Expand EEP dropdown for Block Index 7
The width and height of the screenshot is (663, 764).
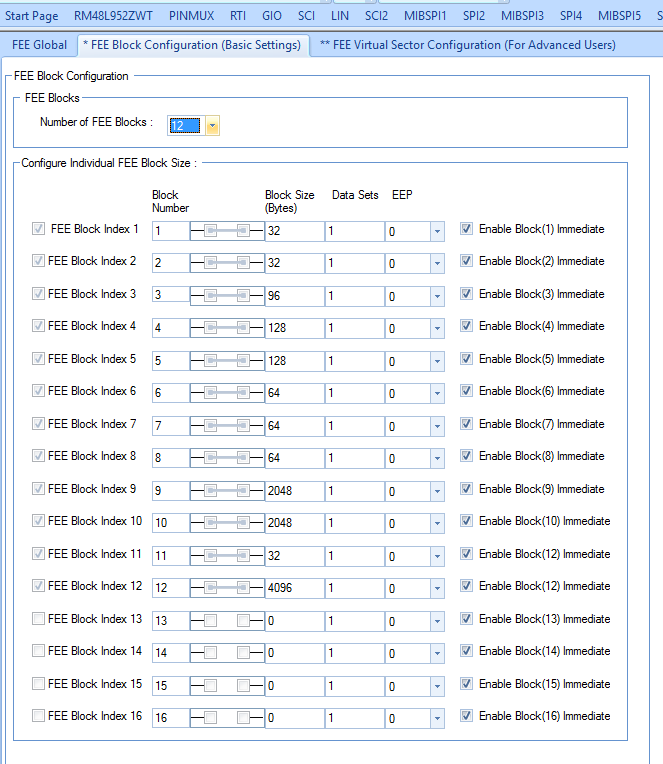tap(437, 426)
